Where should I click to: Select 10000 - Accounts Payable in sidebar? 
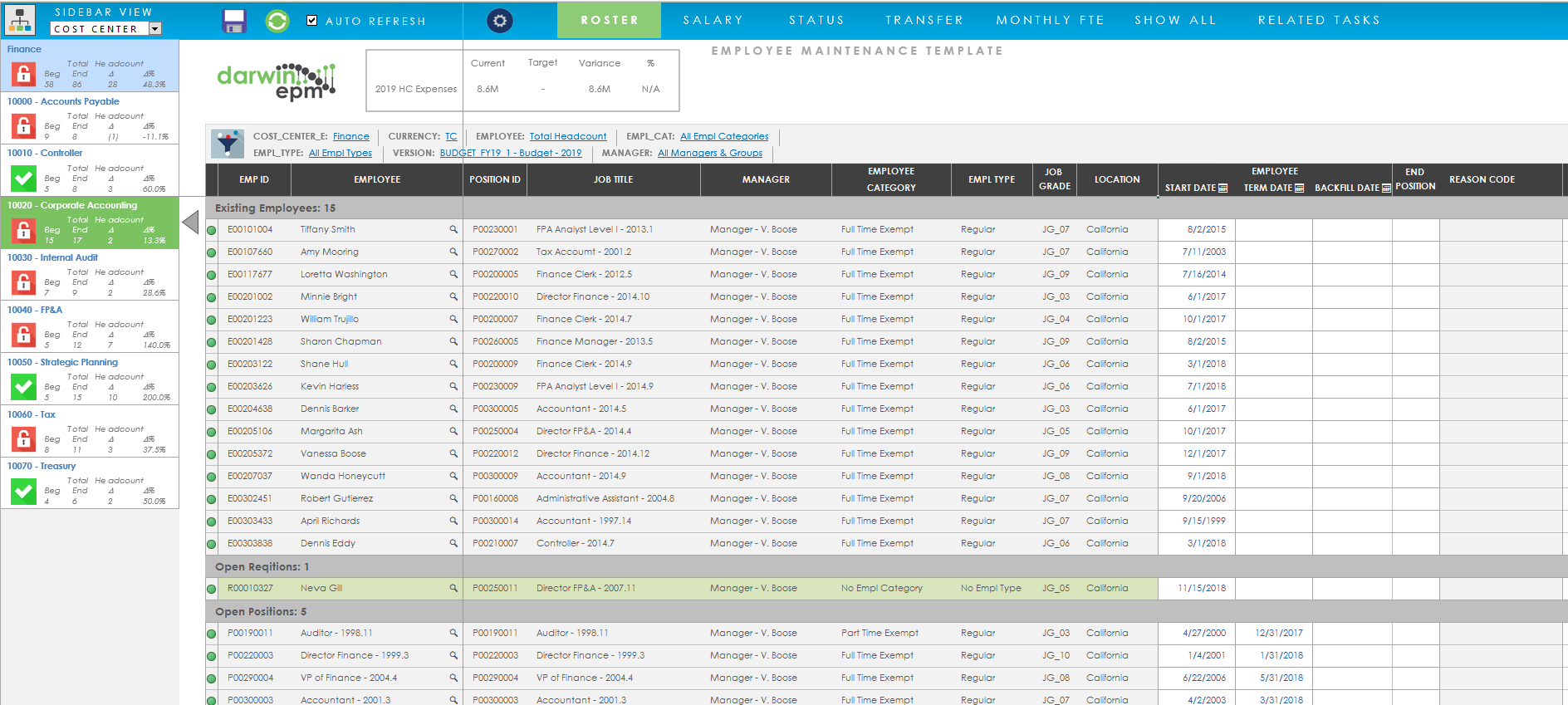(63, 101)
